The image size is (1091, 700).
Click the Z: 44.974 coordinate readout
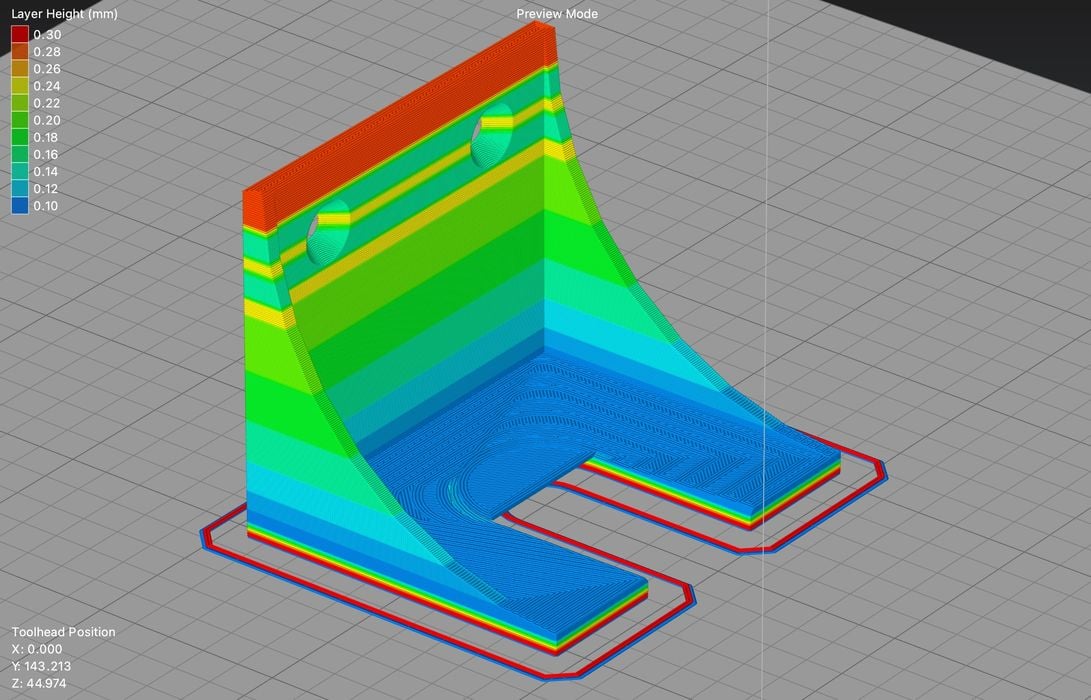coord(37,682)
